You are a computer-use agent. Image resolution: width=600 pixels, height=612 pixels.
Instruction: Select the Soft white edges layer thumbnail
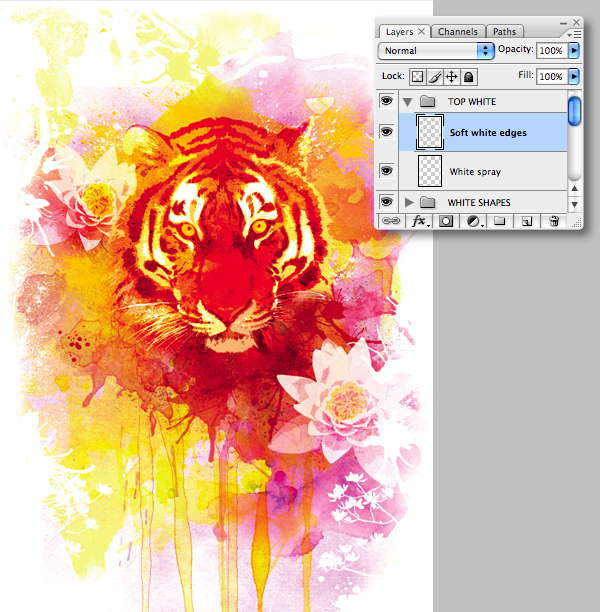tap(429, 132)
